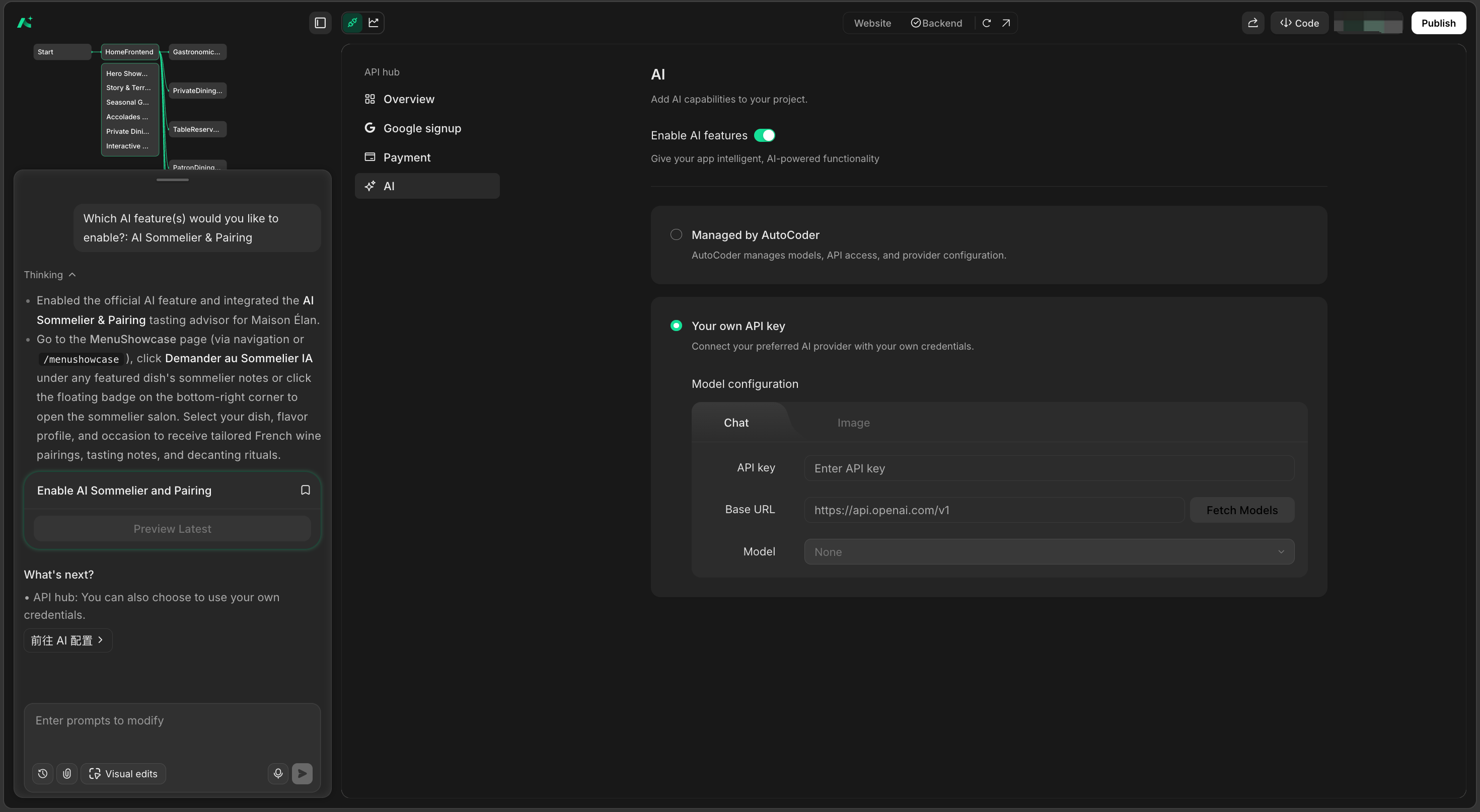This screenshot has width=1480, height=812.
Task: Grab the chat panel drag handle
Action: point(172,180)
